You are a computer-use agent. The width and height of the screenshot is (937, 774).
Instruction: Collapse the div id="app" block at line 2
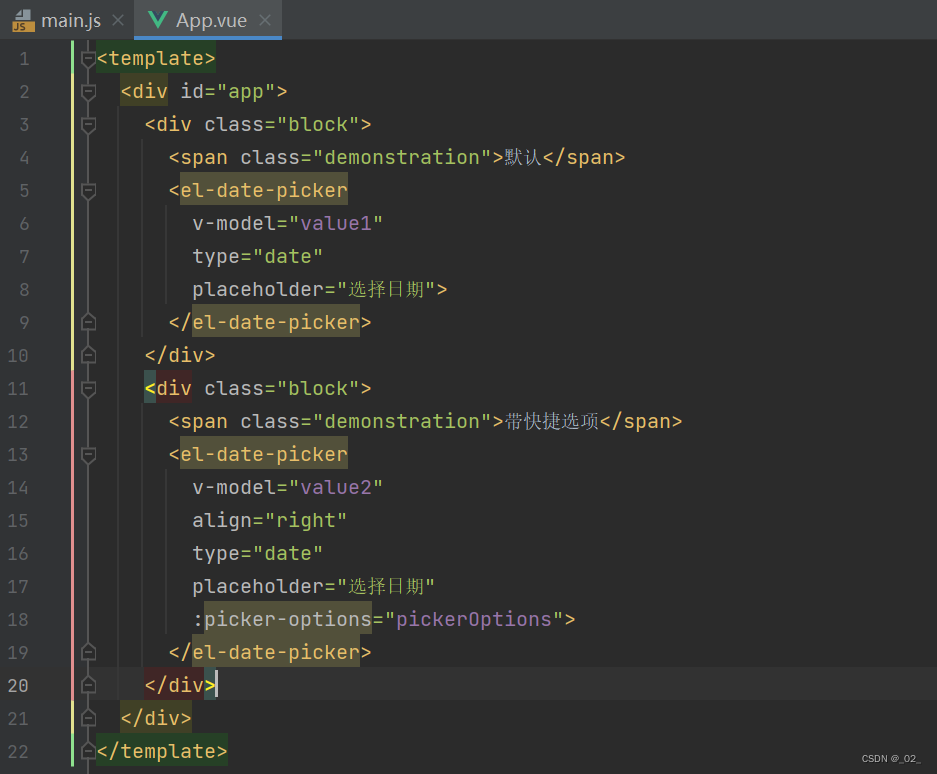coord(88,91)
